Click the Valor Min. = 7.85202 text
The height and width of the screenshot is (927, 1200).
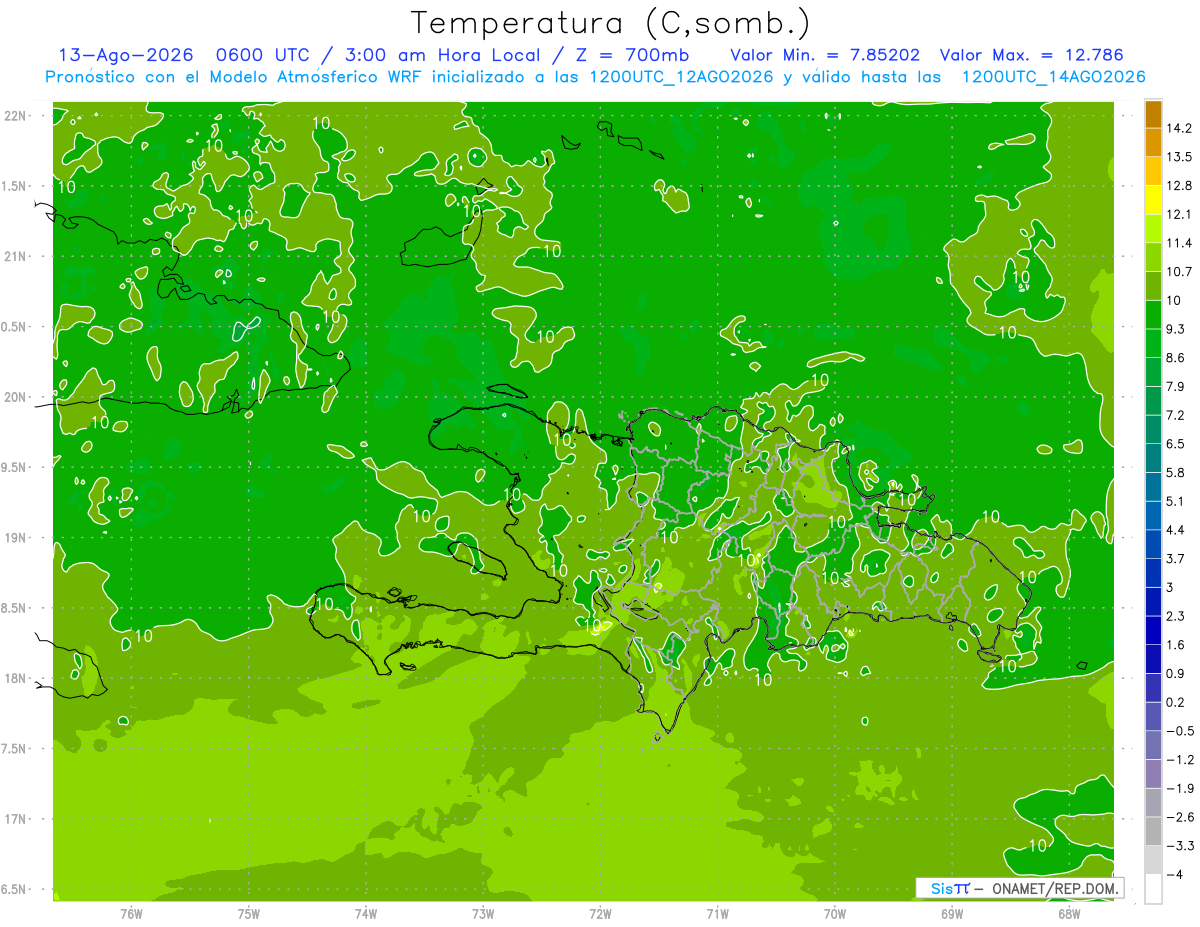click(825, 55)
